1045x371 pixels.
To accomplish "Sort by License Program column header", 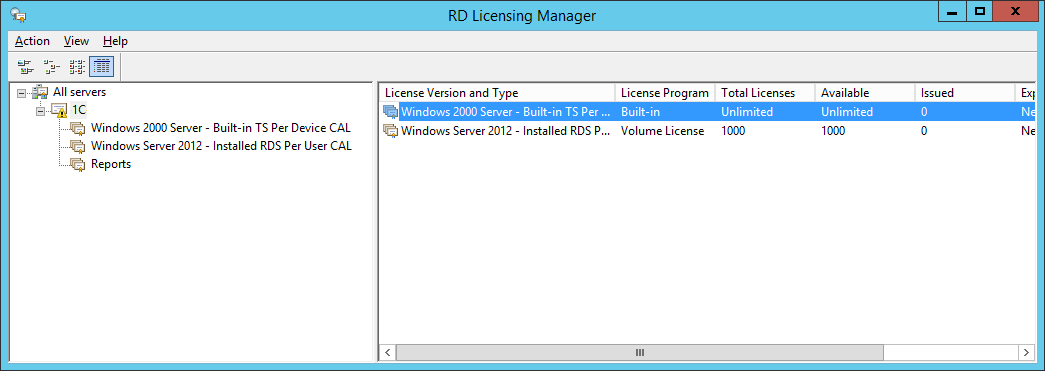I will (664, 93).
